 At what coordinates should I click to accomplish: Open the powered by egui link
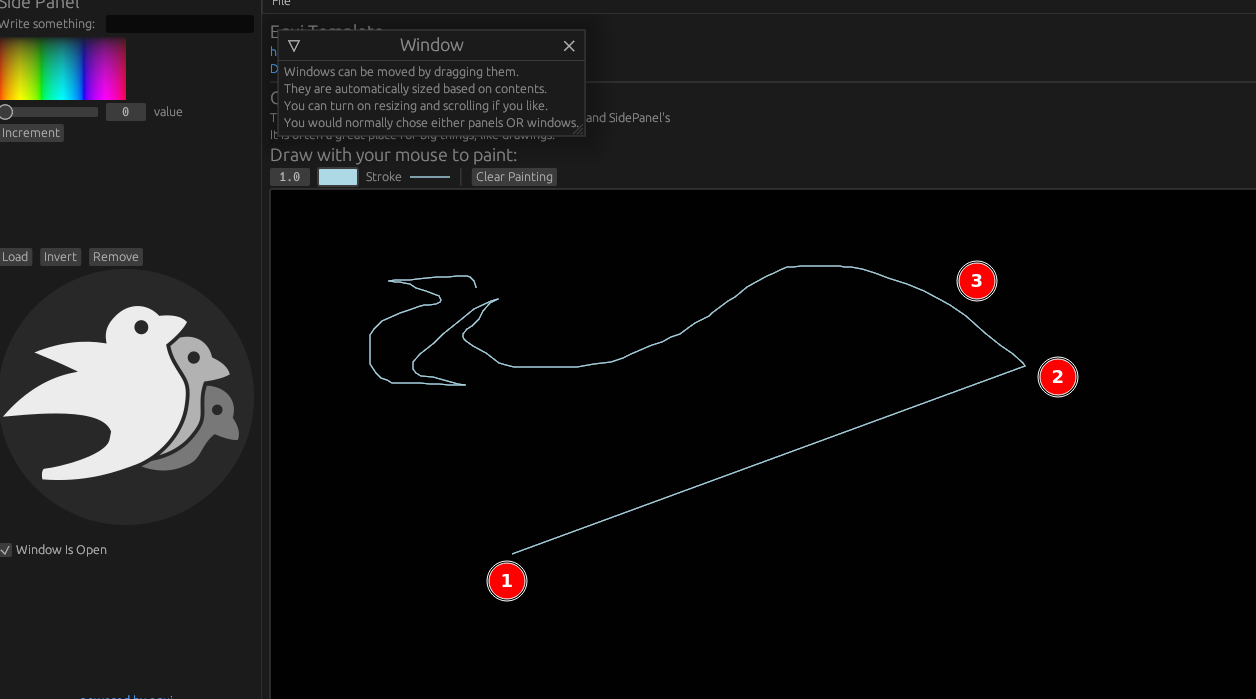coord(126,697)
